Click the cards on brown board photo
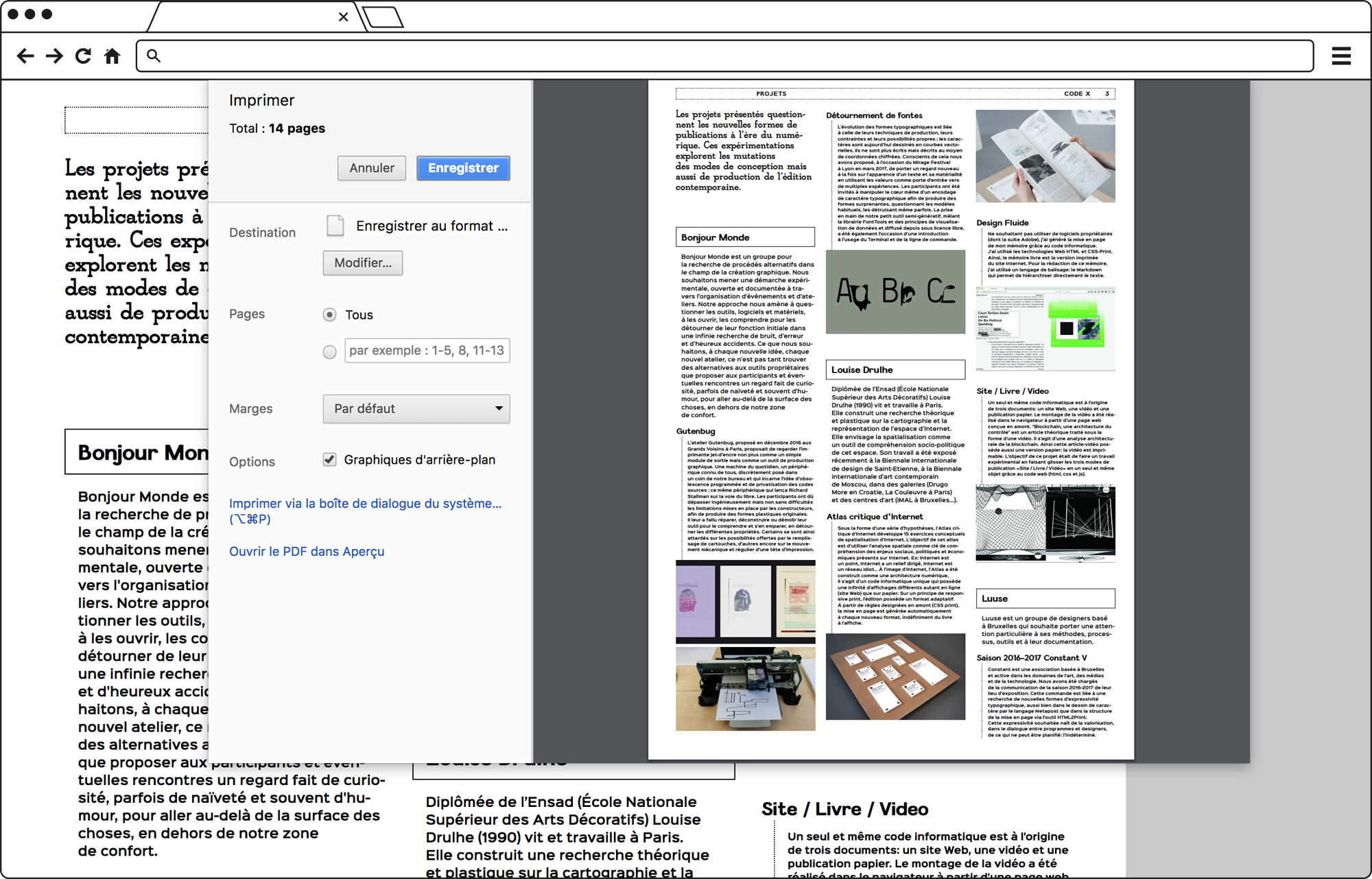The height and width of the screenshot is (879, 1372). pyautogui.click(x=895, y=677)
